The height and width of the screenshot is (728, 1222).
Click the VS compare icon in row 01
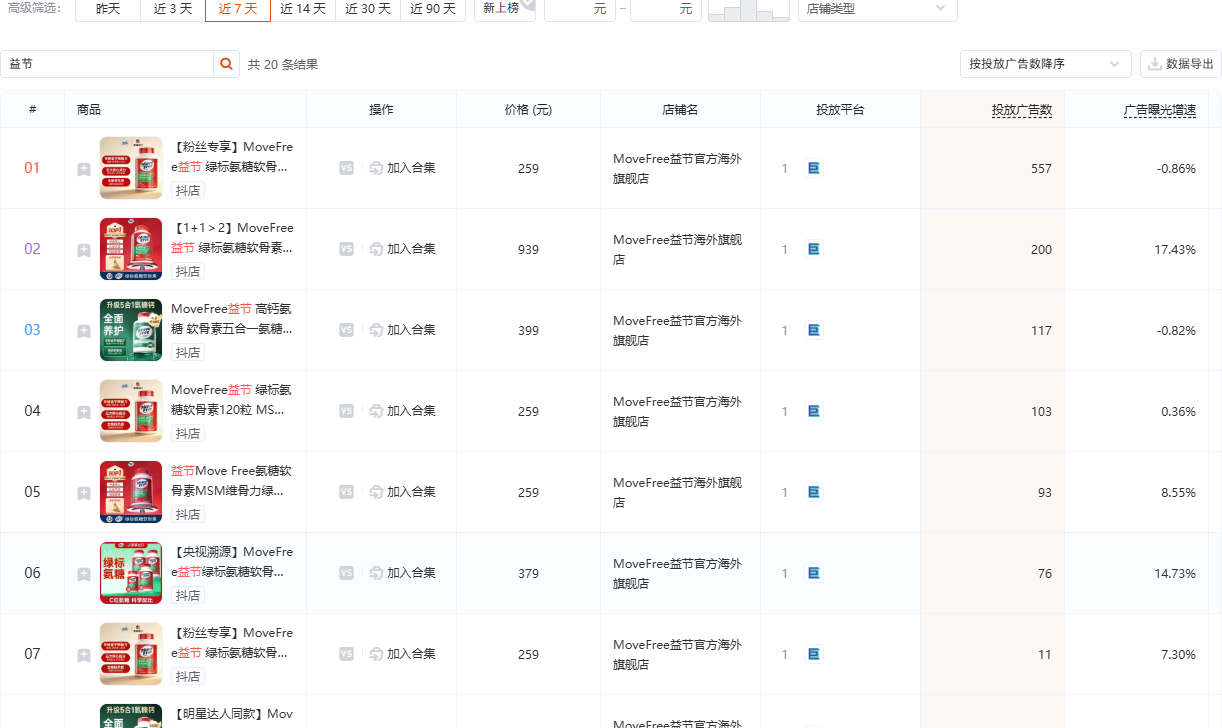(346, 168)
